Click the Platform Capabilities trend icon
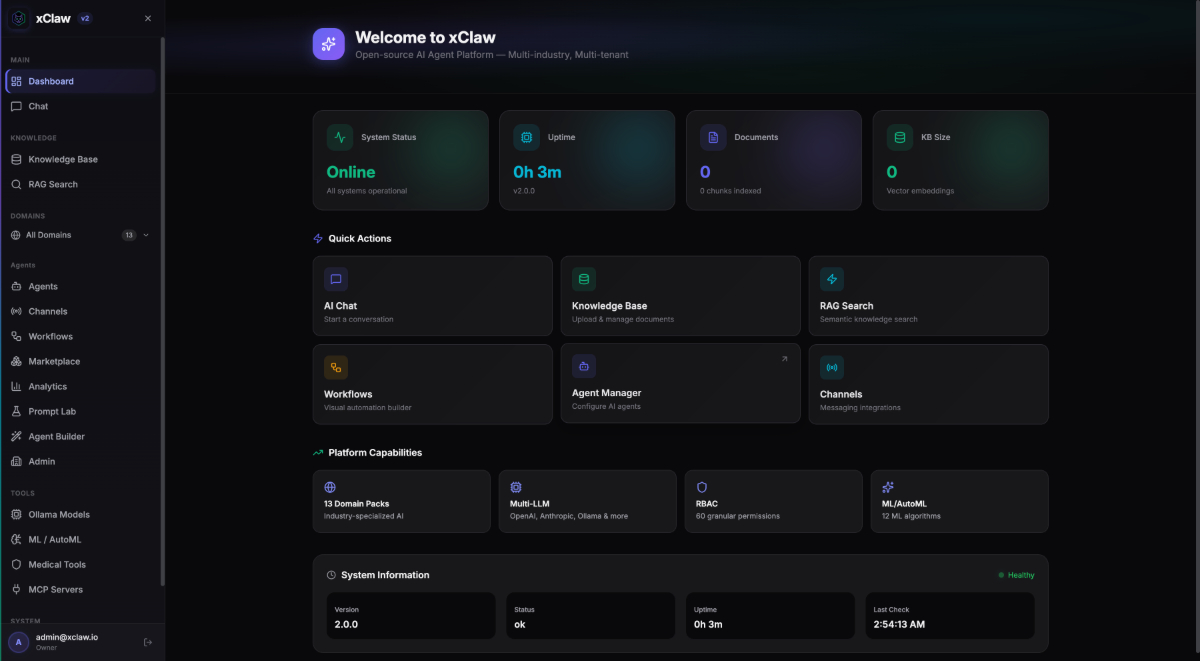1200x661 pixels. tap(318, 452)
